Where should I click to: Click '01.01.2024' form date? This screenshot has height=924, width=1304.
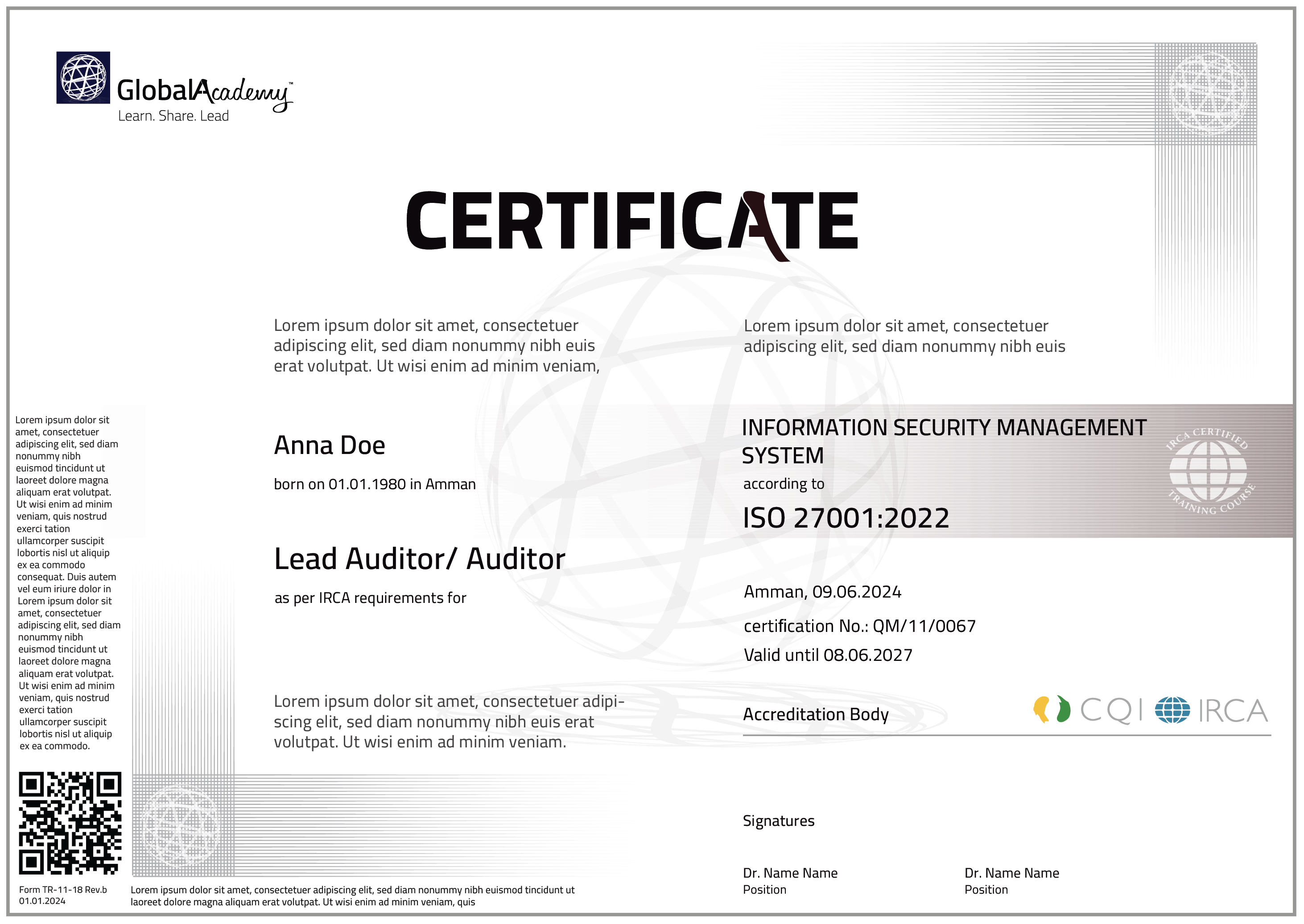point(42,901)
